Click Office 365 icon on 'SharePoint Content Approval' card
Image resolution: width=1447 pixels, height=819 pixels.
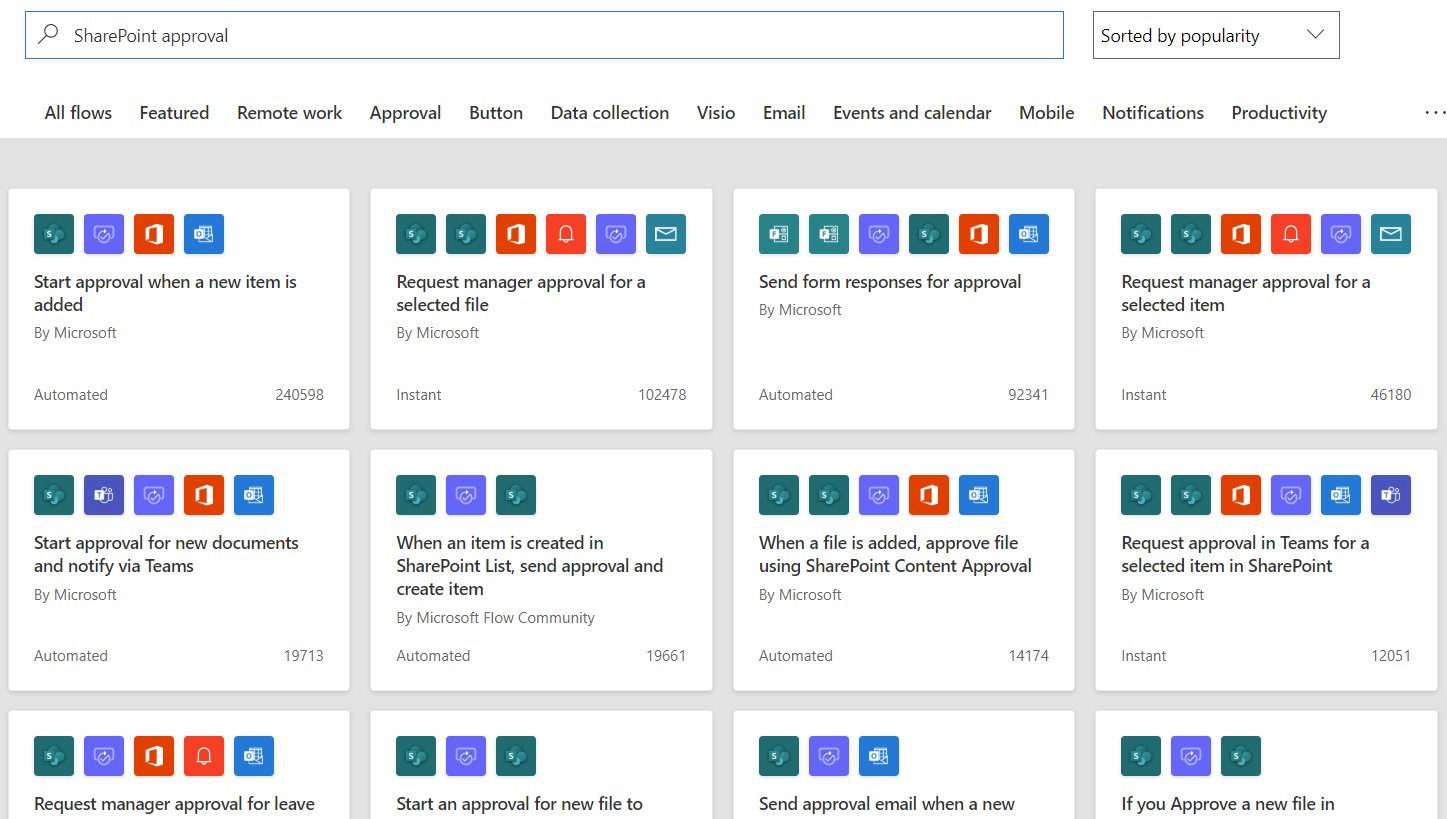[x=929, y=495]
